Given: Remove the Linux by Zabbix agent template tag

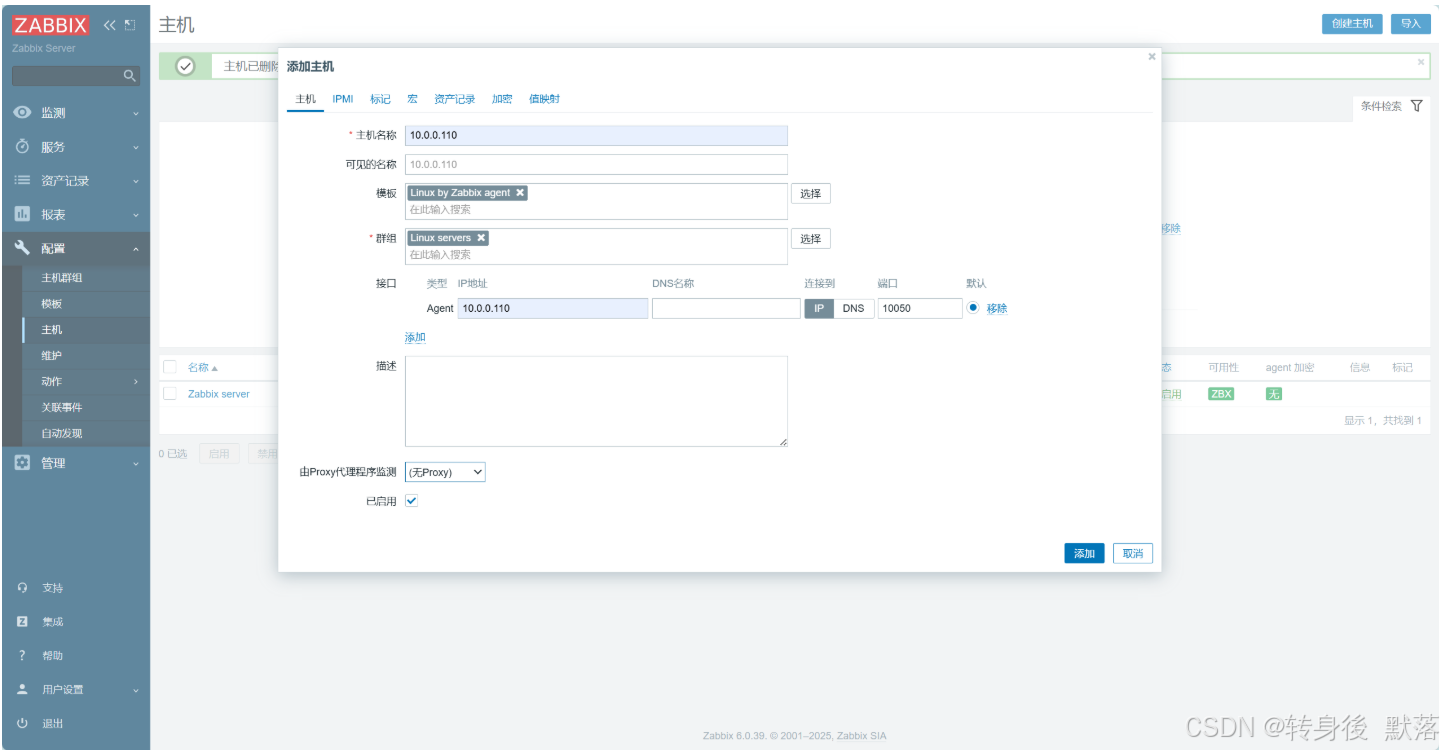Looking at the screenshot, I should pyautogui.click(x=520, y=193).
